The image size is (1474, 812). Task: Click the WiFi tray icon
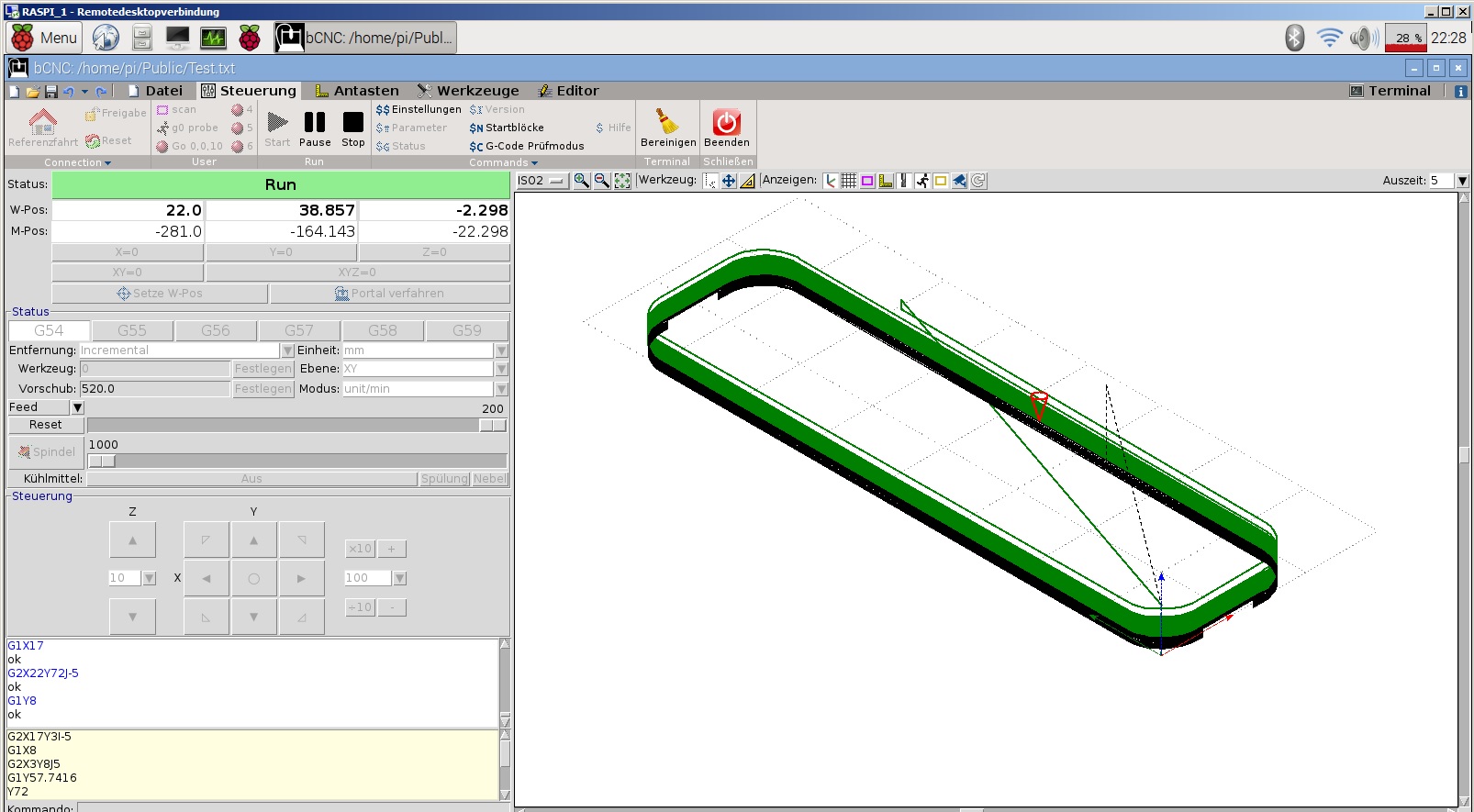1328,38
